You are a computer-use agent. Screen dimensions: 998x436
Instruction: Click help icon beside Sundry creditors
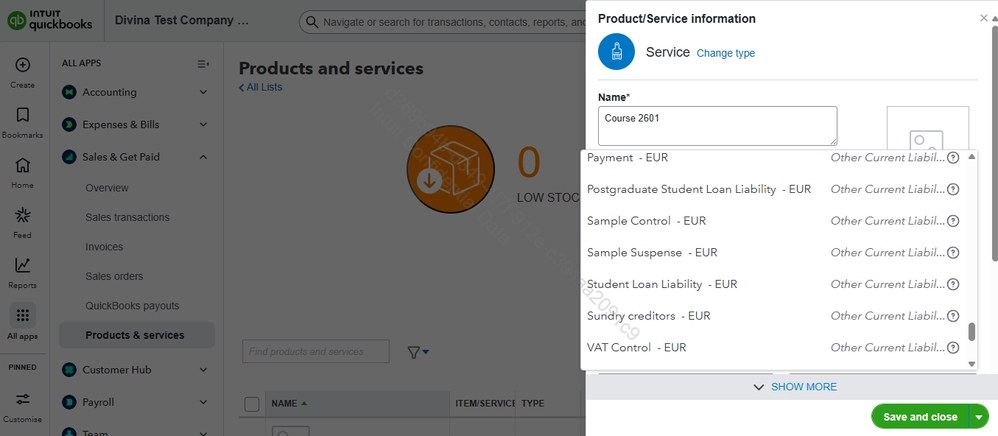coord(953,316)
